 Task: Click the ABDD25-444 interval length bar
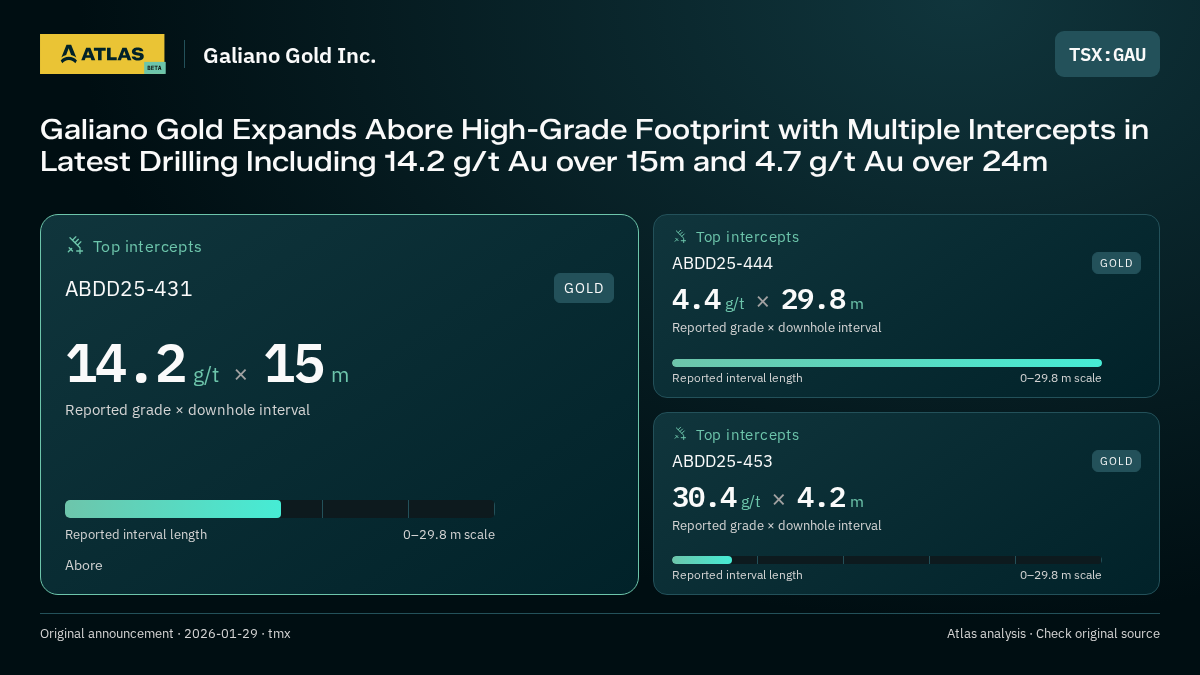(887, 363)
